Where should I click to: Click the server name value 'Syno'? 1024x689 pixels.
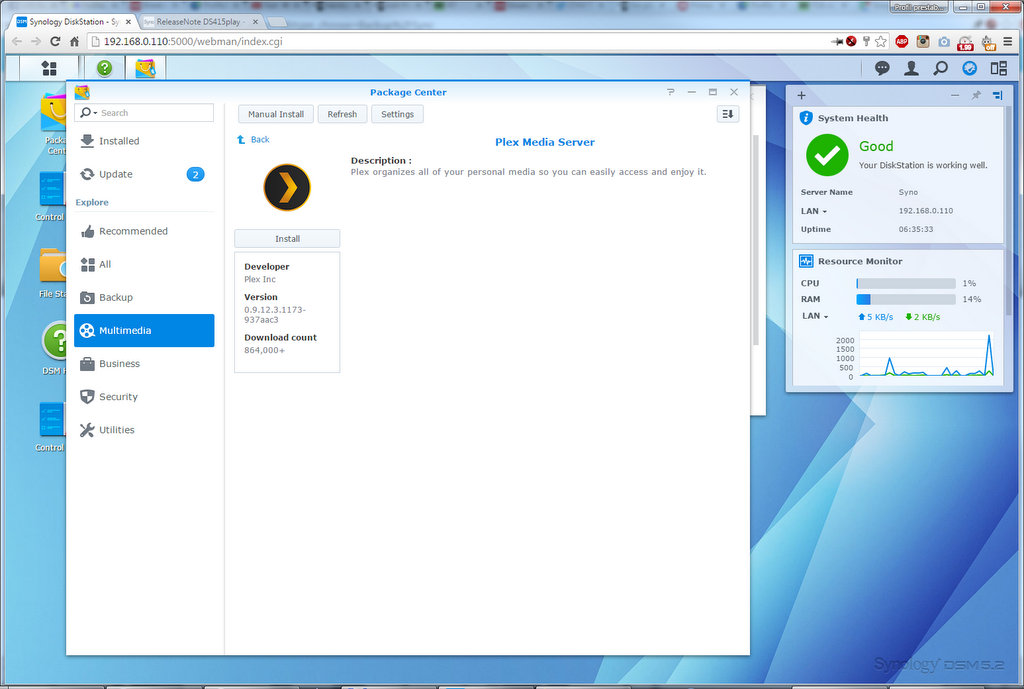[908, 193]
